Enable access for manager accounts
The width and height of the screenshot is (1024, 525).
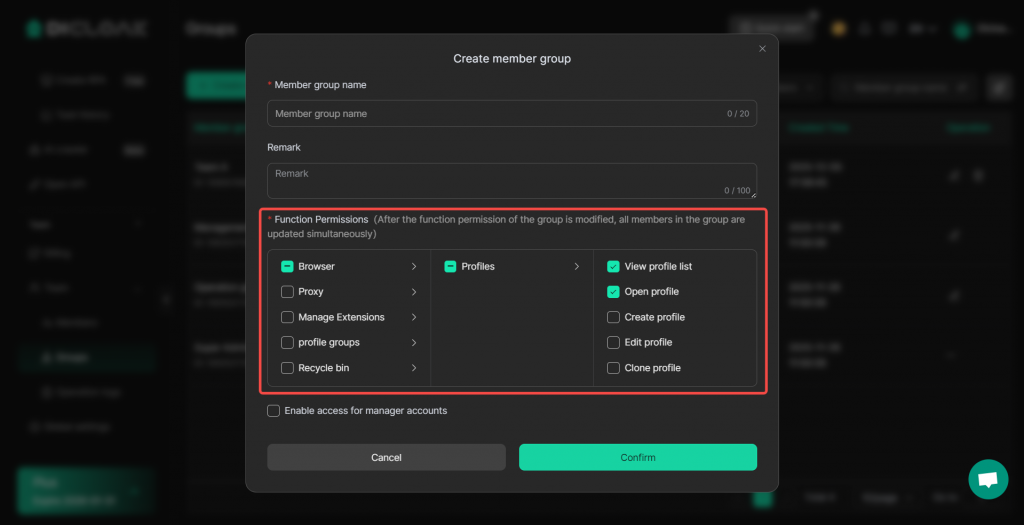coord(274,411)
